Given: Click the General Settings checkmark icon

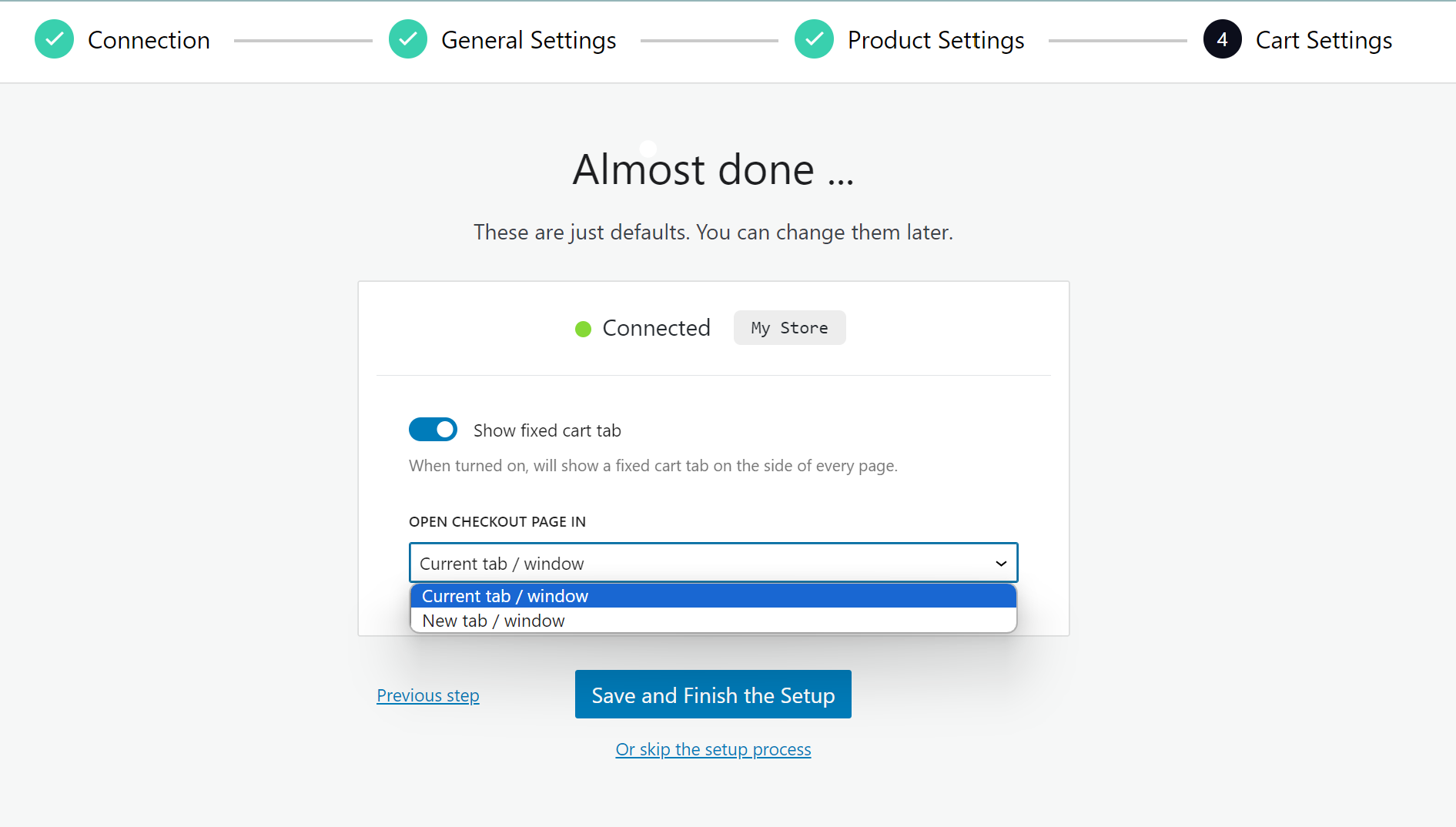Looking at the screenshot, I should (x=407, y=39).
